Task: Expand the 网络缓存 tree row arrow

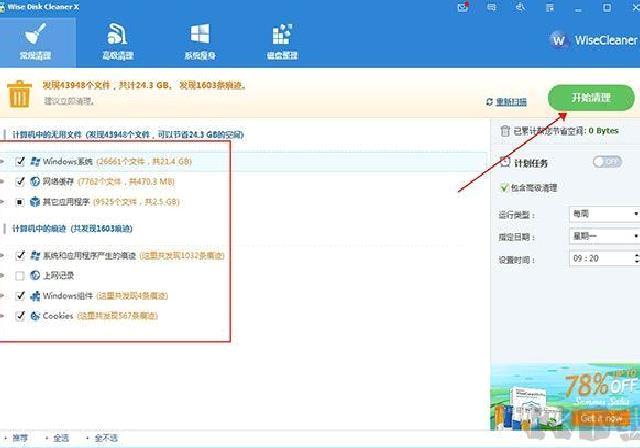Action: (2, 182)
